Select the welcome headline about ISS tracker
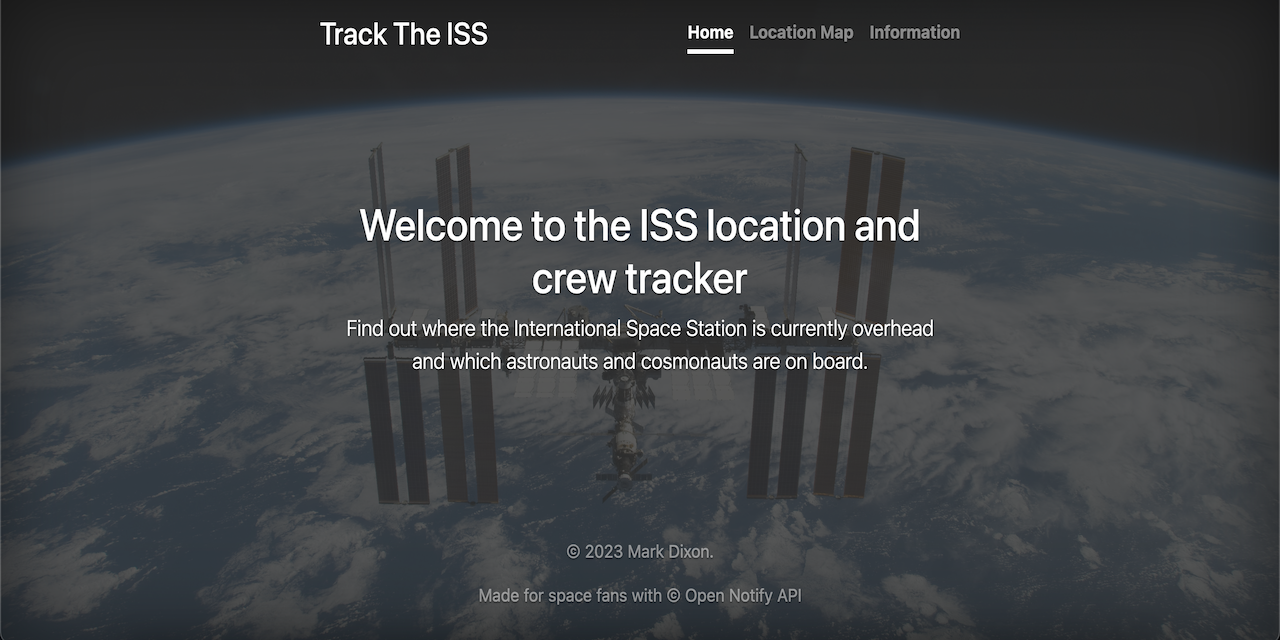 click(640, 252)
